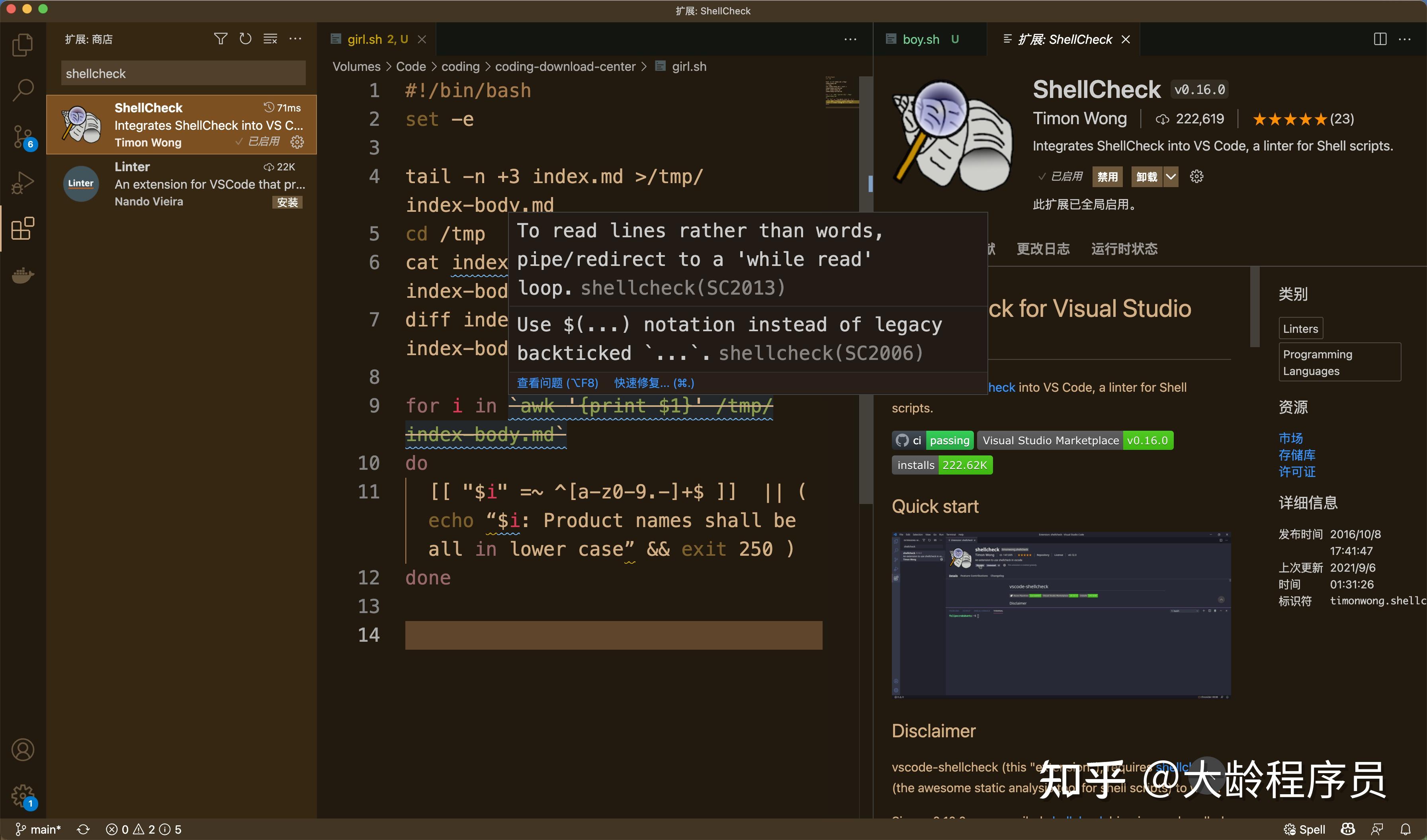Open ShellCheck manage gear in extension list
The width and height of the screenshot is (1427, 840).
(x=297, y=141)
